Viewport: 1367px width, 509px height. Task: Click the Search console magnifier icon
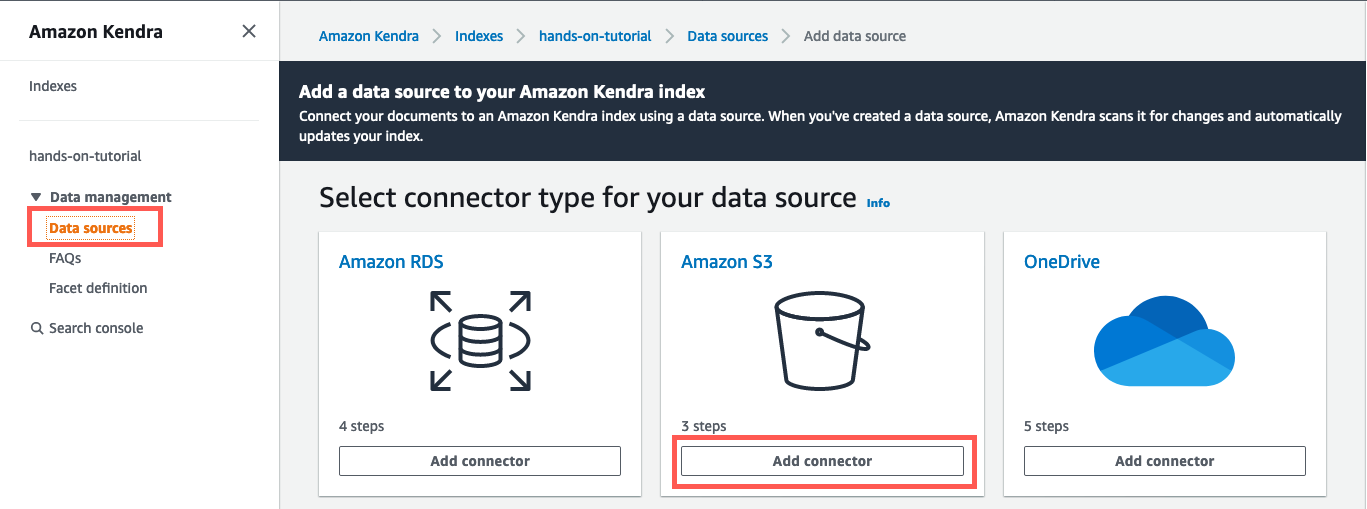[x=37, y=328]
